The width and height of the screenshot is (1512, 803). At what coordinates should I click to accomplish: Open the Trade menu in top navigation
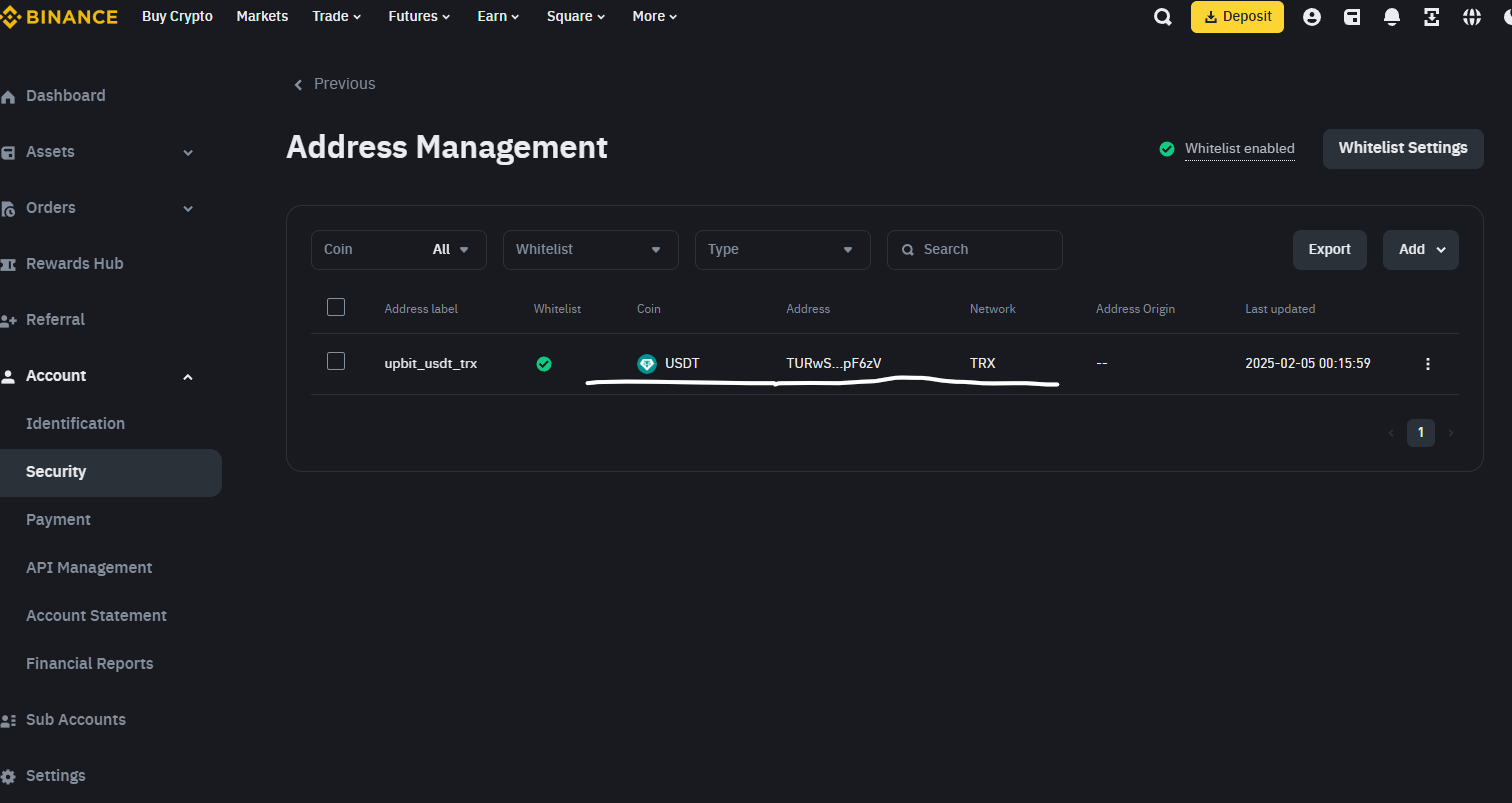[337, 17]
